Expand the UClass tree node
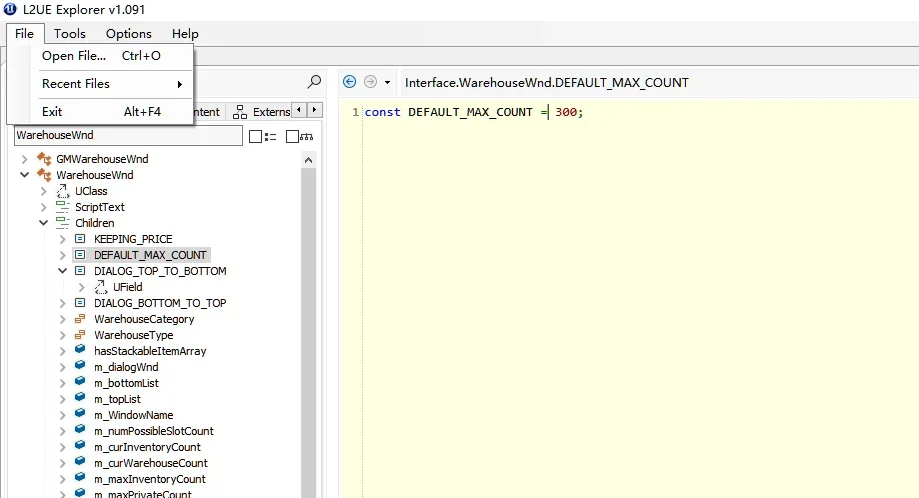The image size is (919, 498). tap(43, 191)
